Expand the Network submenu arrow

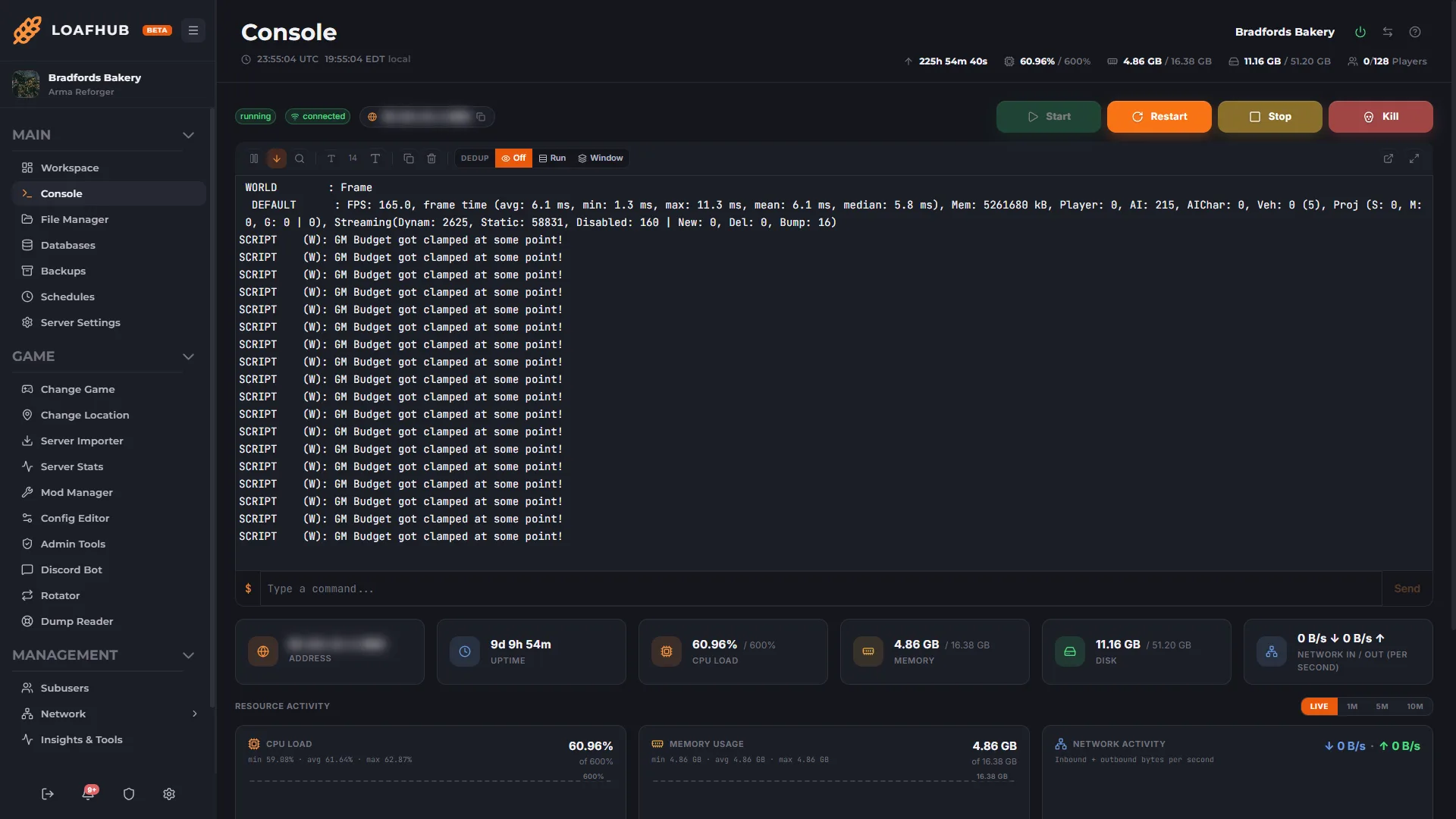pyautogui.click(x=195, y=714)
